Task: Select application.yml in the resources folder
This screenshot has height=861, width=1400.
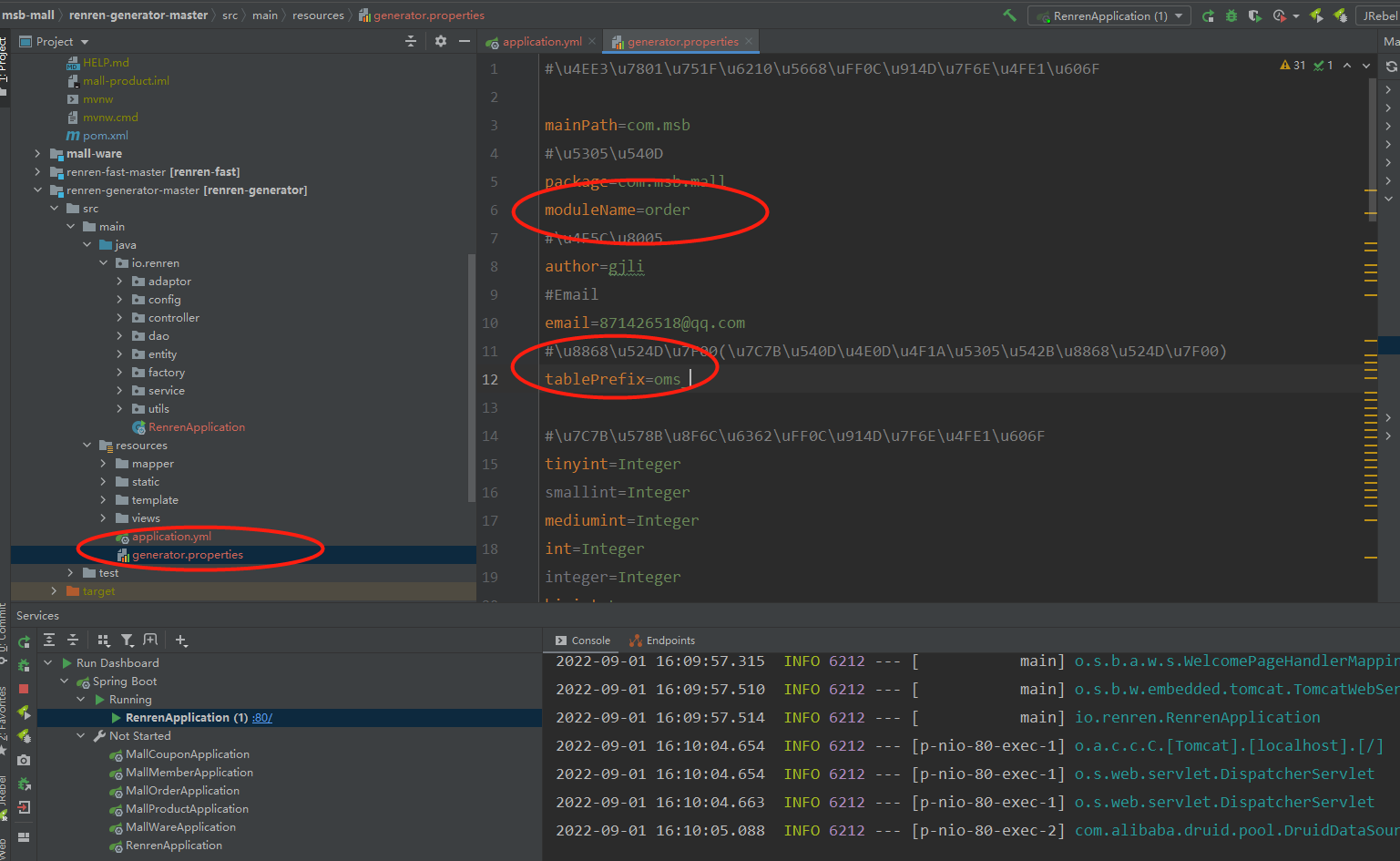Action: [x=163, y=537]
